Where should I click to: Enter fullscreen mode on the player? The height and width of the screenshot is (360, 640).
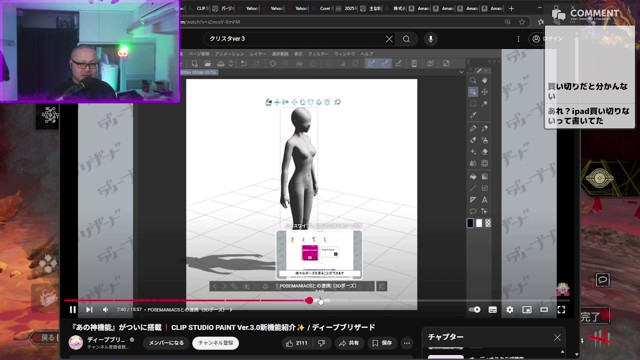click(x=561, y=310)
